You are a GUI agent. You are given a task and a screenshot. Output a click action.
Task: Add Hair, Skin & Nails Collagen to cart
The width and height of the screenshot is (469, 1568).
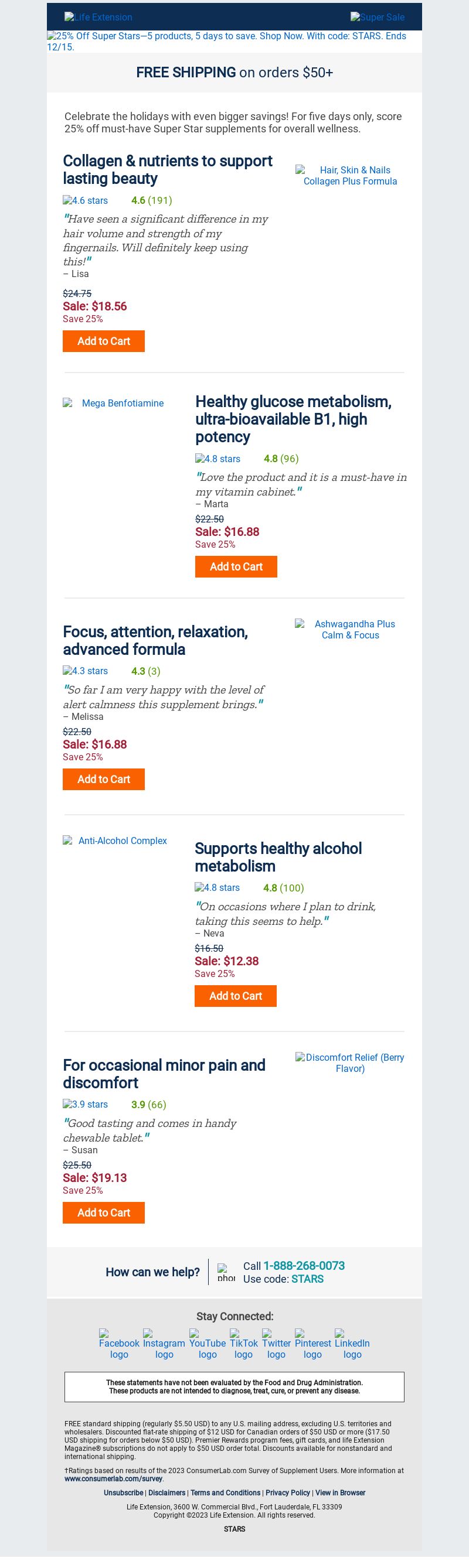[104, 341]
